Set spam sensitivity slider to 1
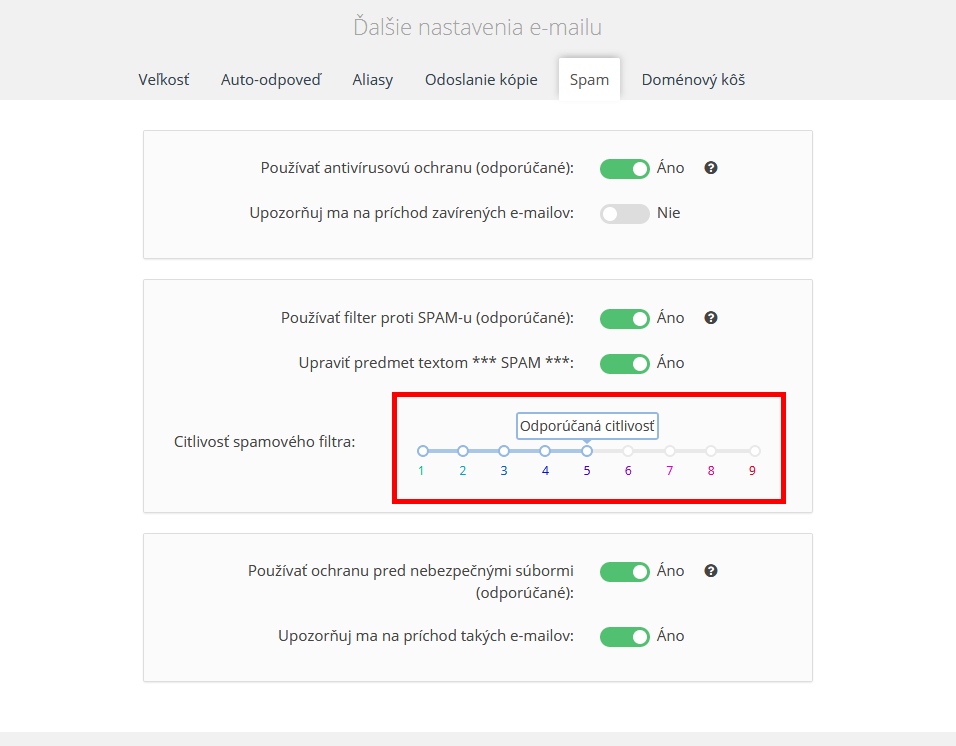The height and width of the screenshot is (746, 956). 423,451
